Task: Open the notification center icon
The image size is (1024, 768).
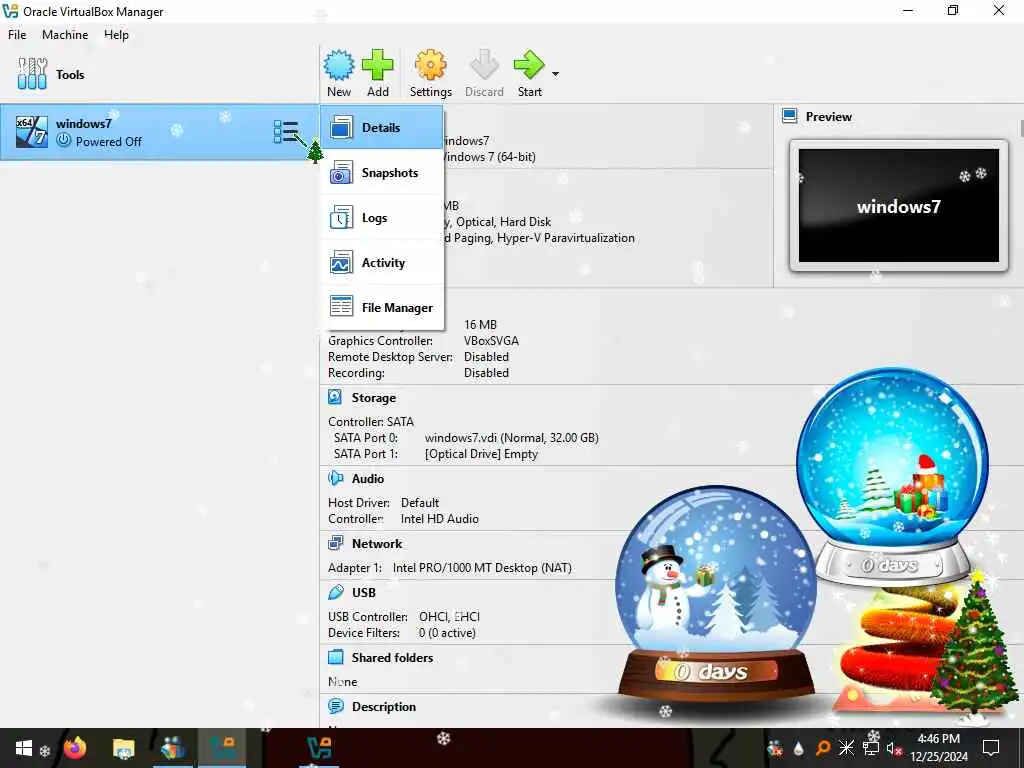Action: click(991, 748)
